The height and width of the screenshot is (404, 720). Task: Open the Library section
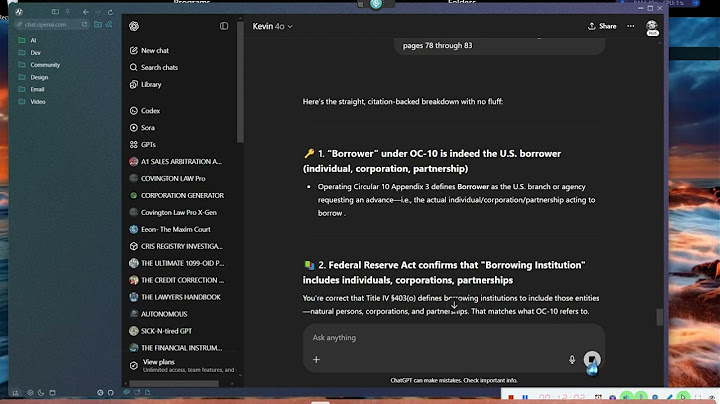point(146,84)
